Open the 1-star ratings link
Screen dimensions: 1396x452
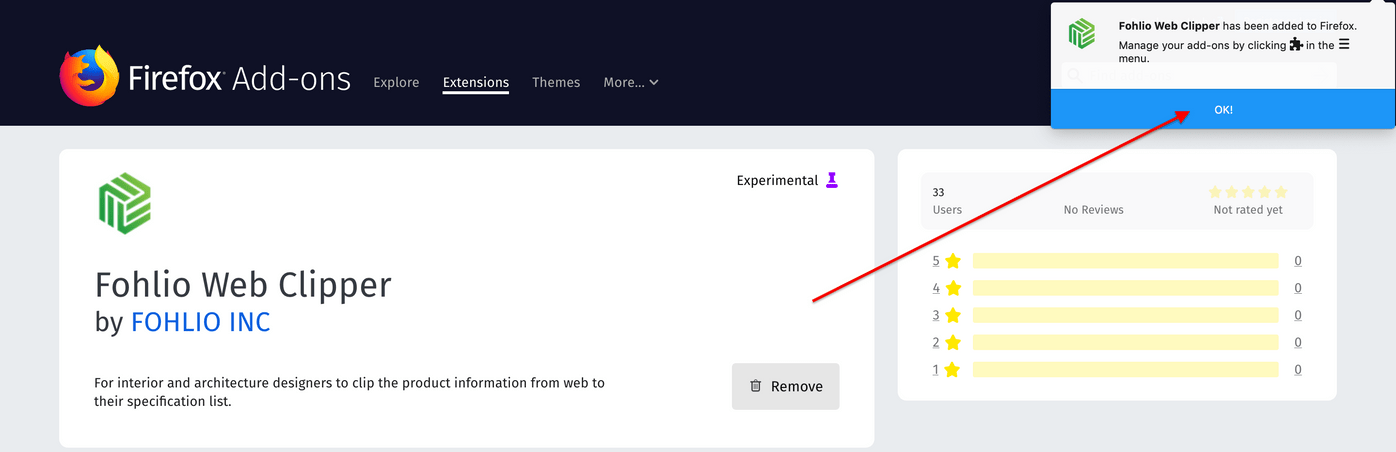[x=946, y=369]
